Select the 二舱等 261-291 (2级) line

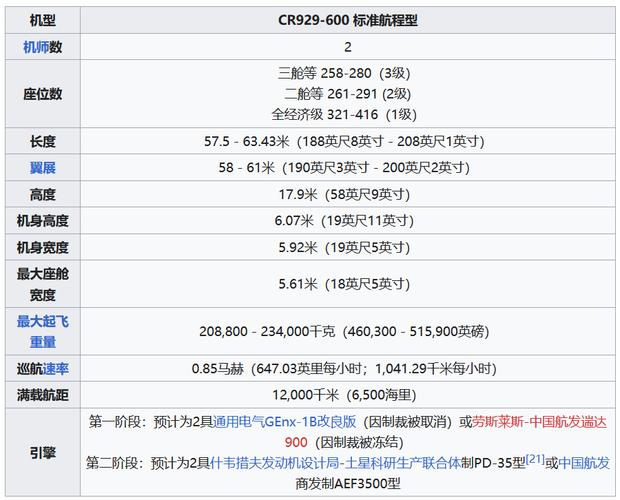pyautogui.click(x=348, y=94)
